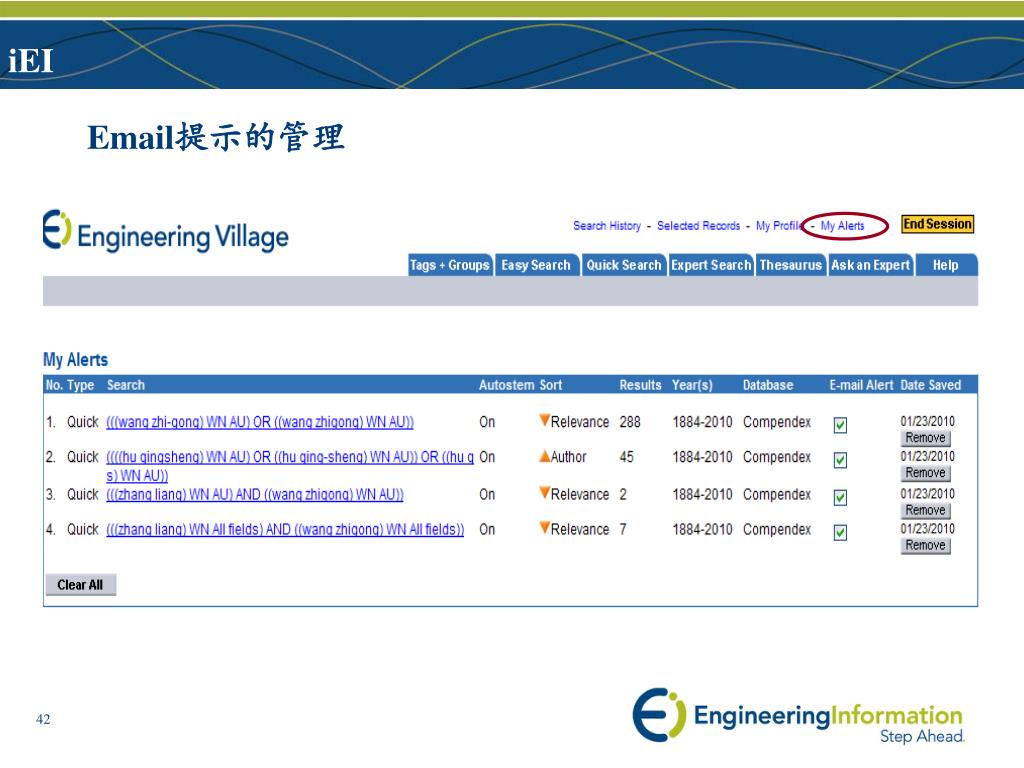This screenshot has height=768, width=1024.
Task: Open the zhang liang AND wang zhigong WN AU search
Action: pyautogui.click(x=255, y=495)
